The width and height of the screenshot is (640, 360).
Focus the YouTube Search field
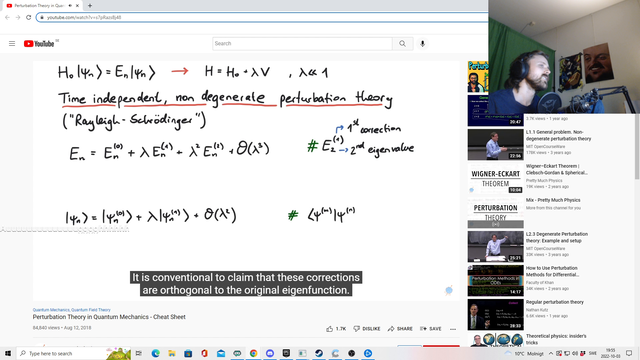pyautogui.click(x=302, y=44)
